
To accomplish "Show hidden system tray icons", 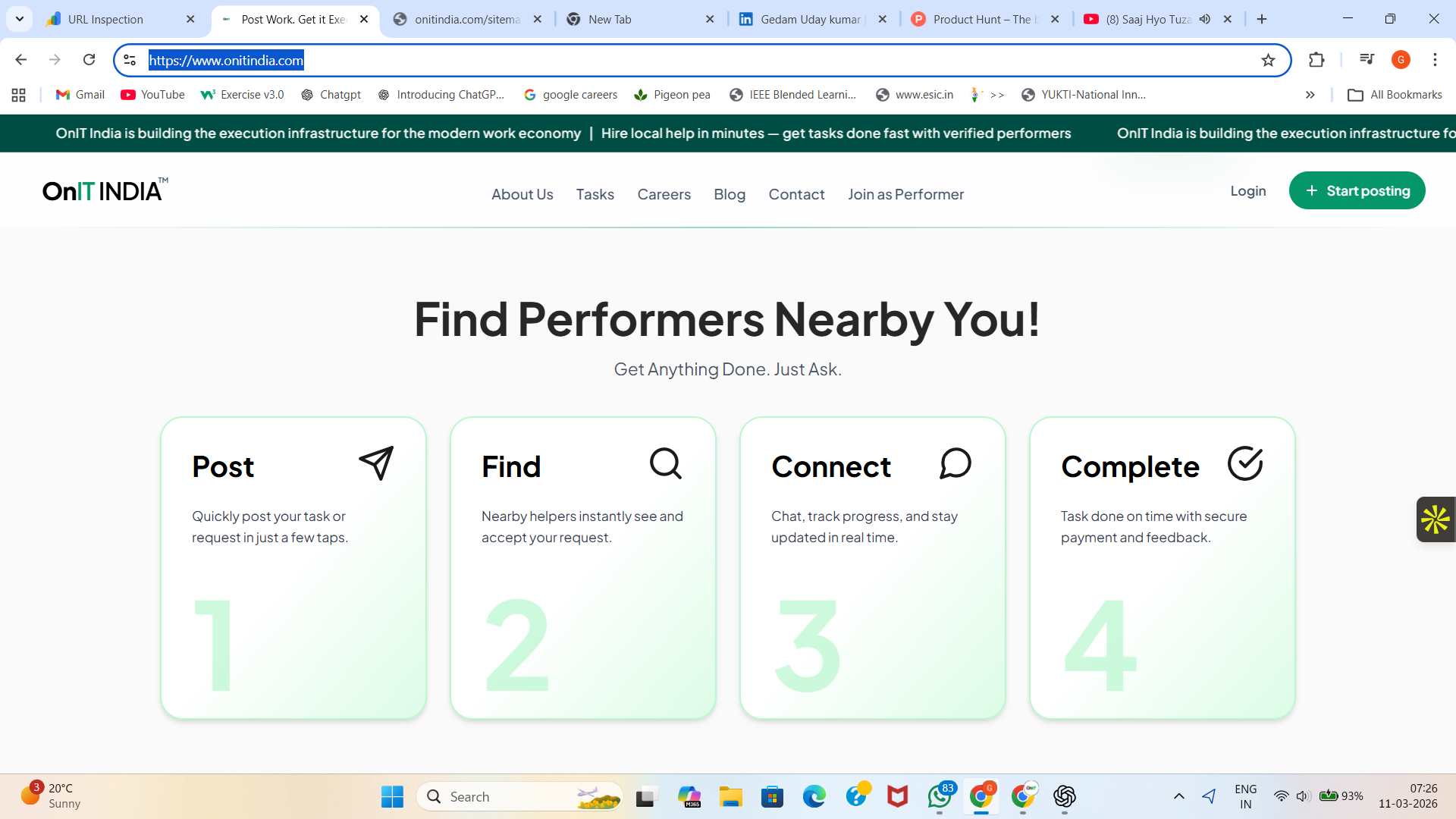I will click(1178, 796).
